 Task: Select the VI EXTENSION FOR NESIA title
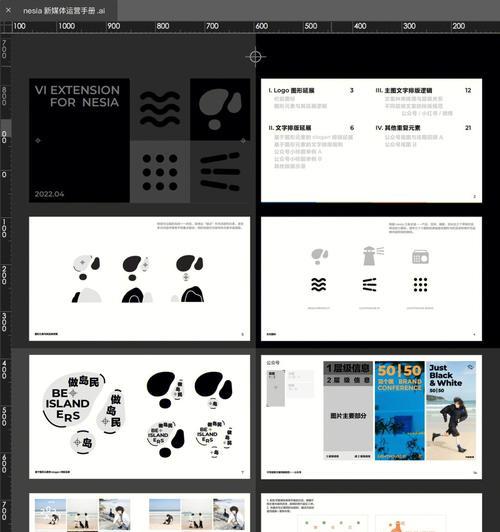77,96
